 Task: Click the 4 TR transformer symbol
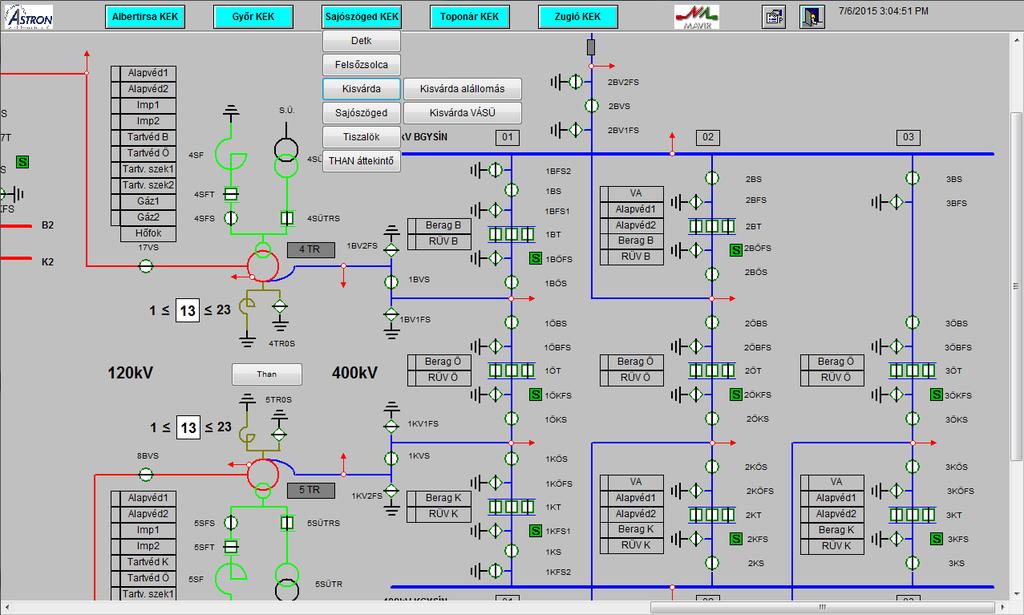tap(263, 264)
